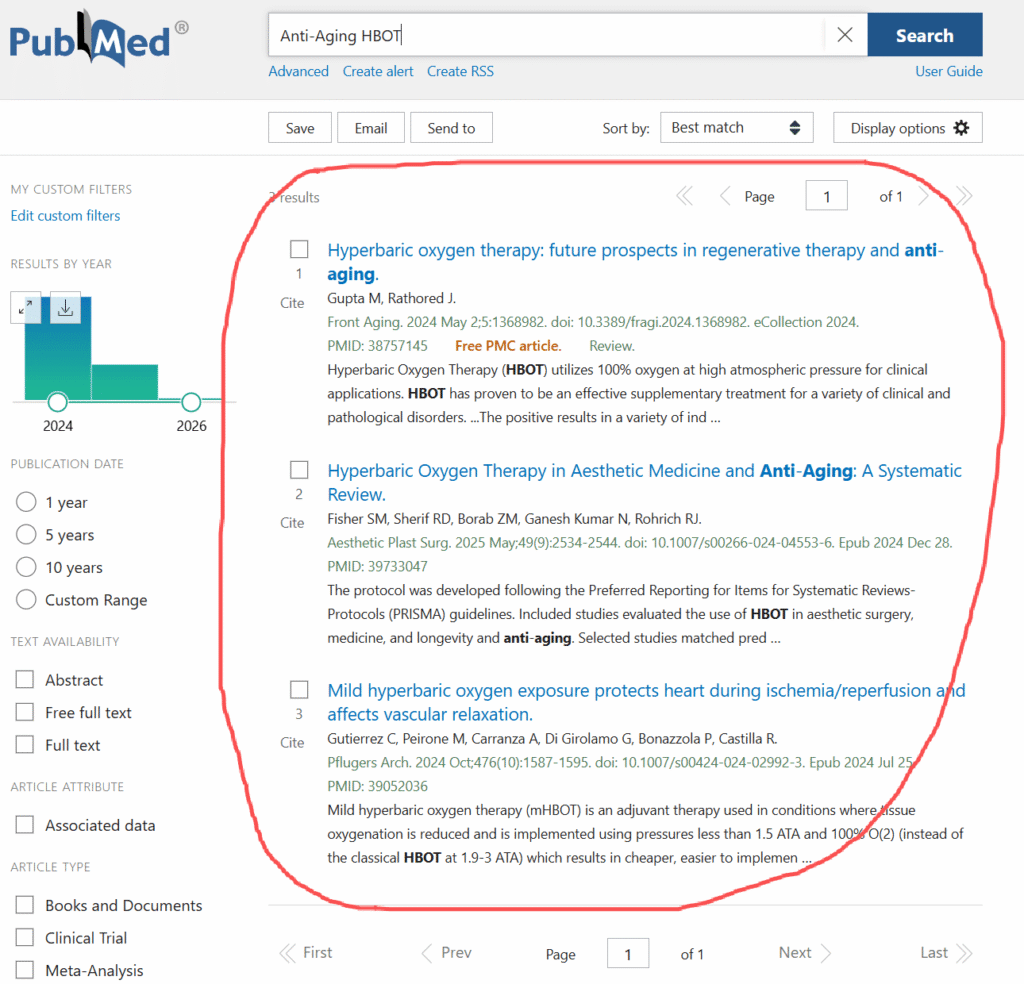This screenshot has height=984, width=1024.
Task: Check the Abstract availability filter
Action: point(25,680)
